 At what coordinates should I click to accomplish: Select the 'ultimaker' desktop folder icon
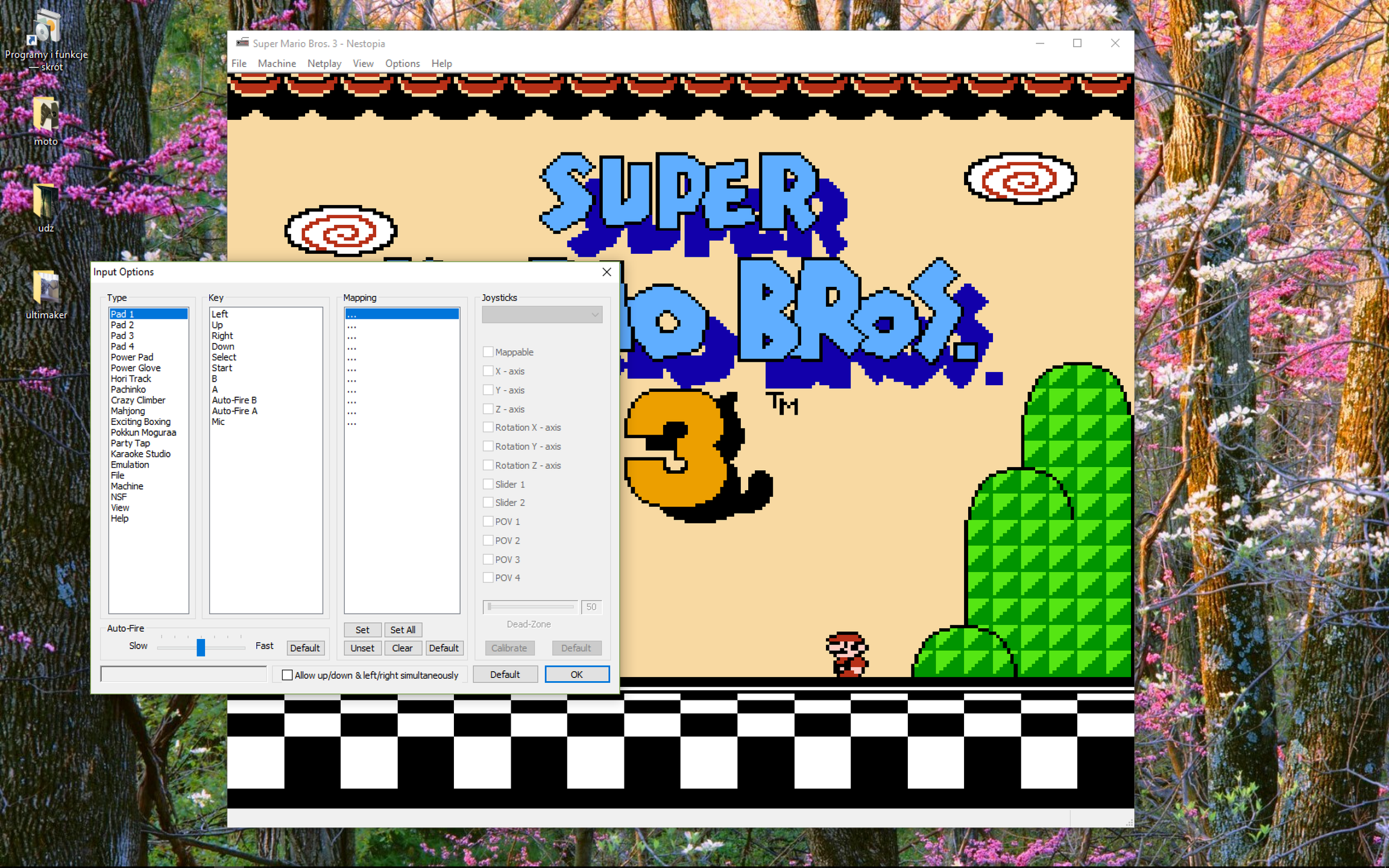[46, 294]
